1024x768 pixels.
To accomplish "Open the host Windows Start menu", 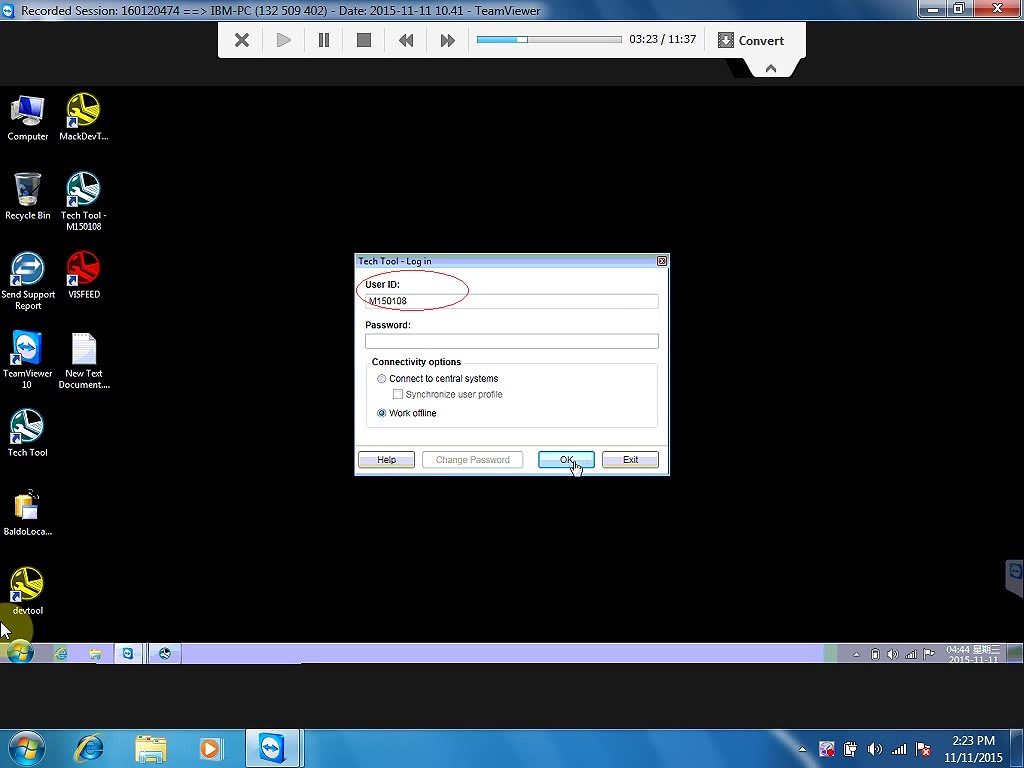I will [26, 748].
